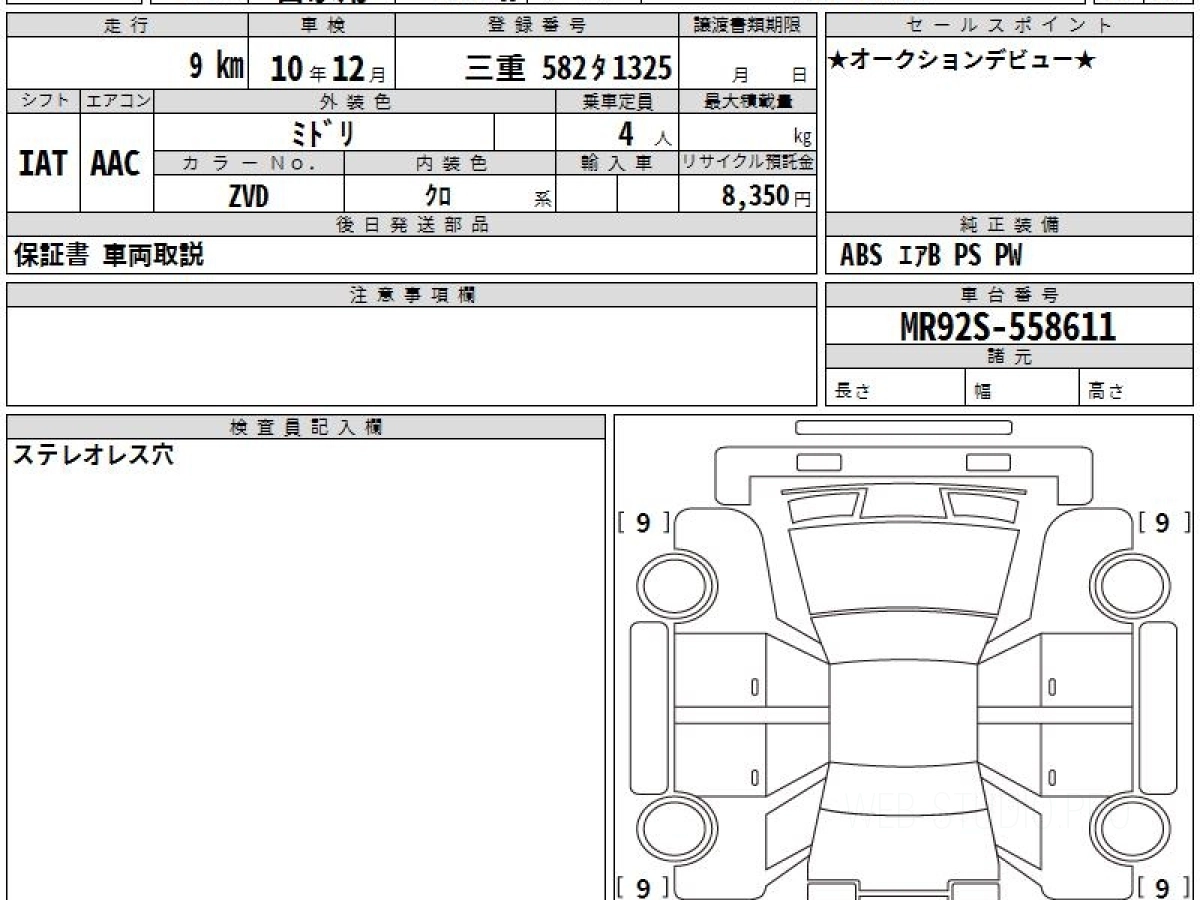
Task: Select exterior color value "ミドリ"
Action: tap(325, 133)
